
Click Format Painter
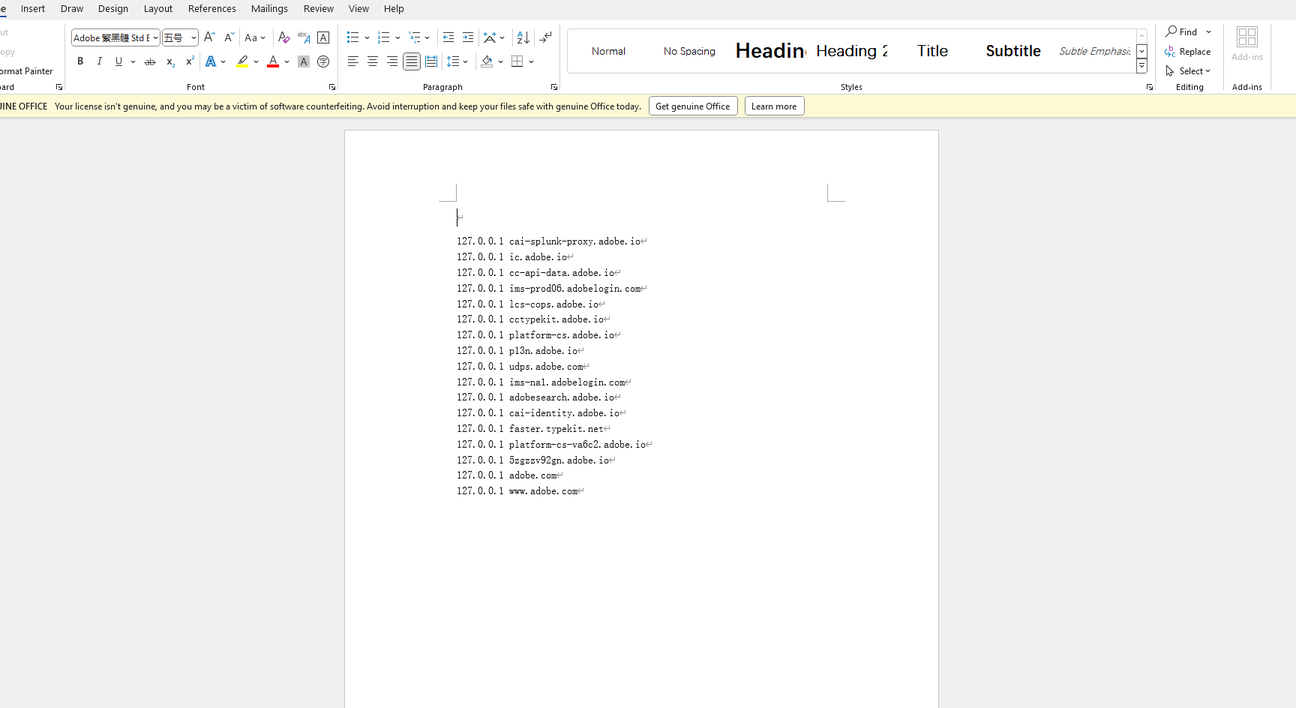(x=26, y=71)
